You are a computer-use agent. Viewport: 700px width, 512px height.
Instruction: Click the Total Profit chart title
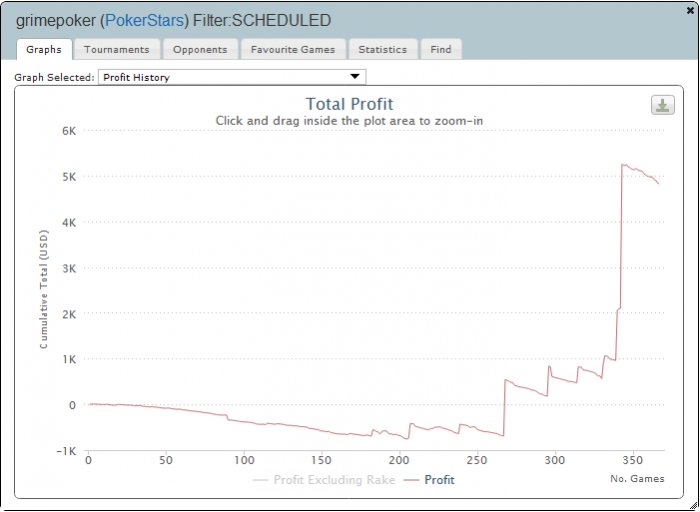pos(350,104)
